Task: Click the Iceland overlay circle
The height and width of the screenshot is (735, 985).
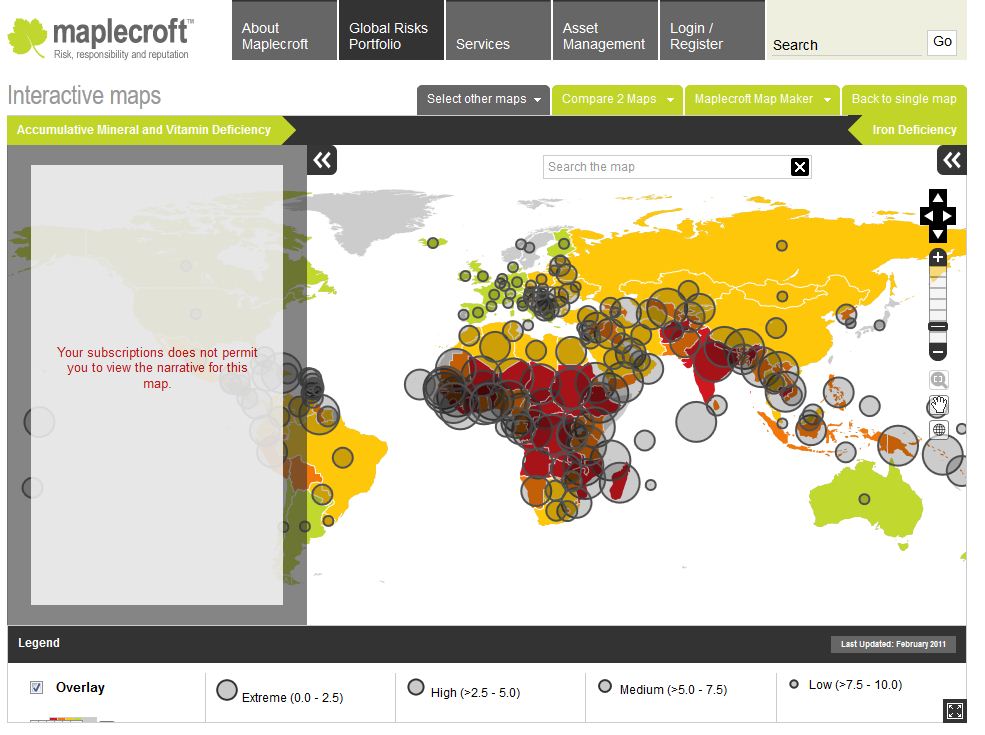Action: pos(433,242)
